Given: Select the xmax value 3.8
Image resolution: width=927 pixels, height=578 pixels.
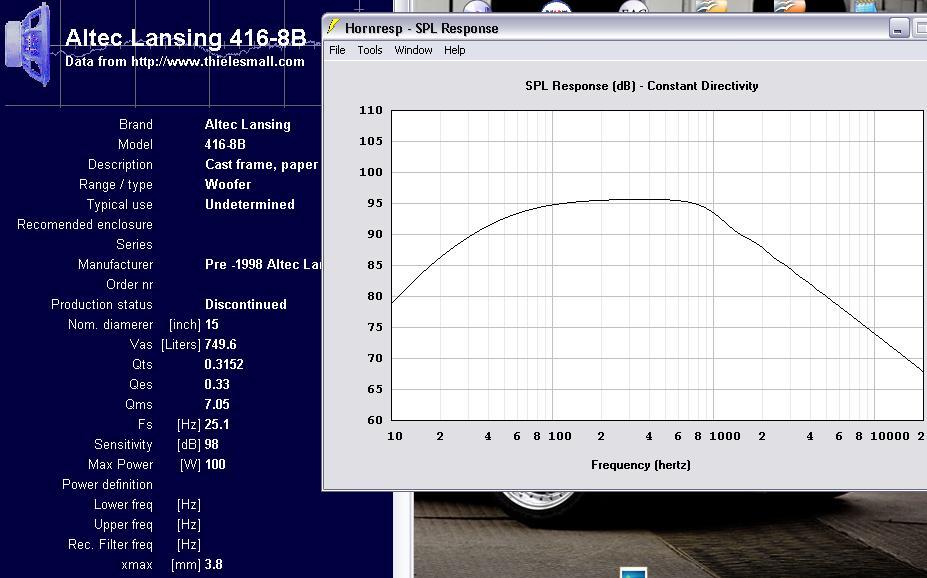Looking at the screenshot, I should pos(213,564).
